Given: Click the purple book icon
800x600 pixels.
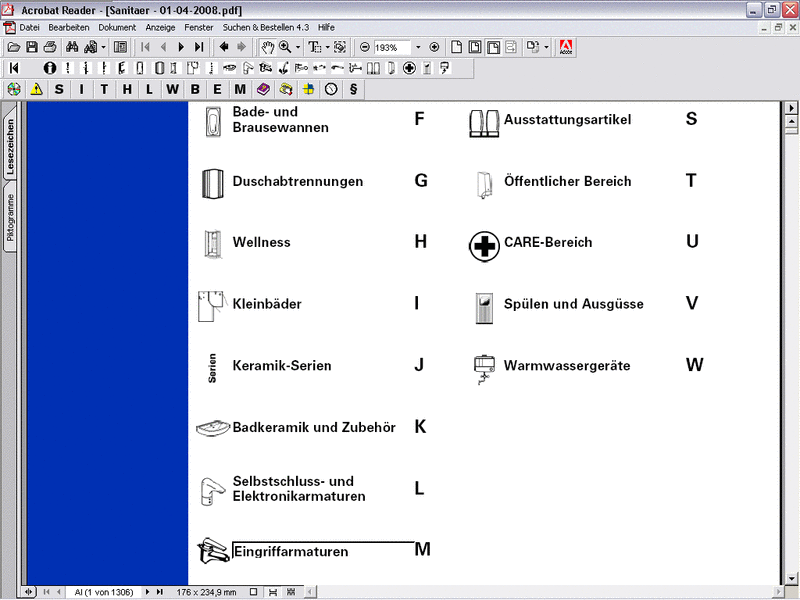Looking at the screenshot, I should click(x=263, y=89).
